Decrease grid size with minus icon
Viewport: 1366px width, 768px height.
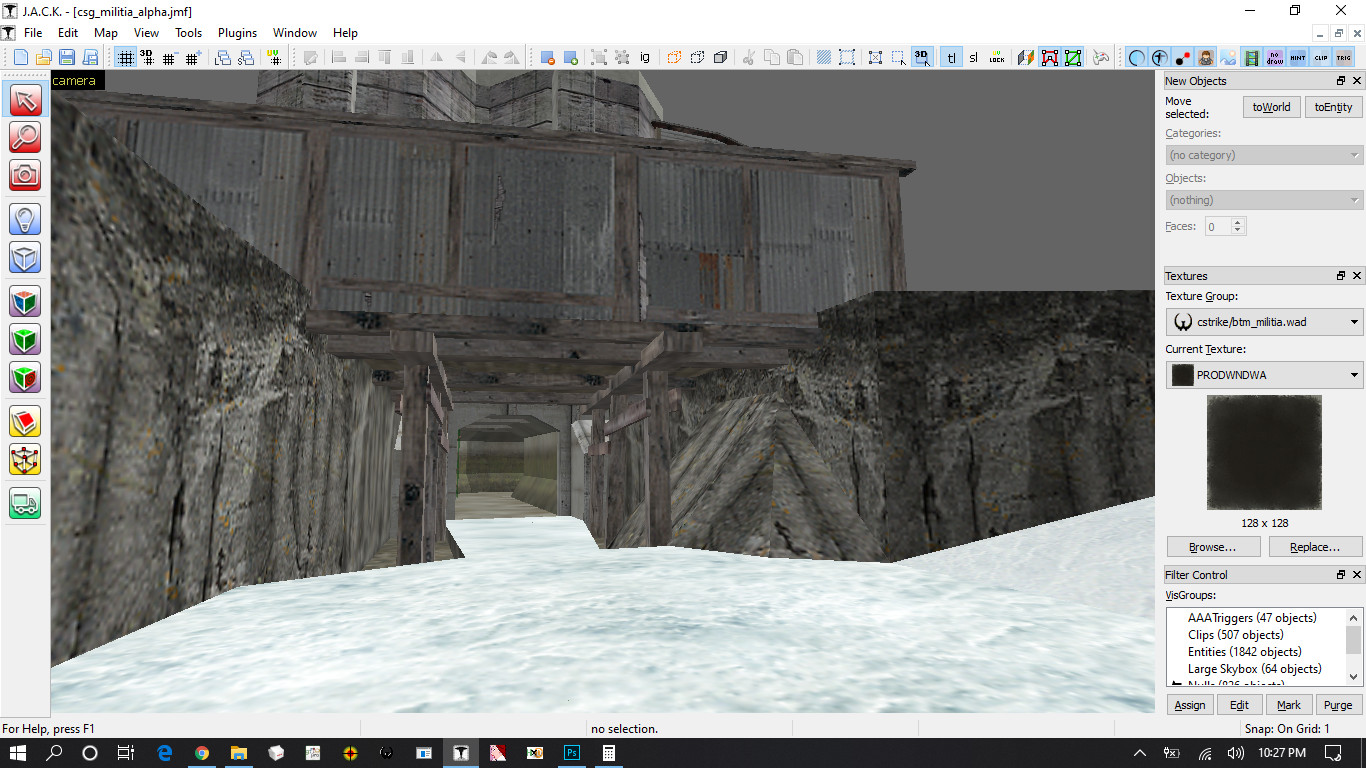pyautogui.click(x=170, y=57)
